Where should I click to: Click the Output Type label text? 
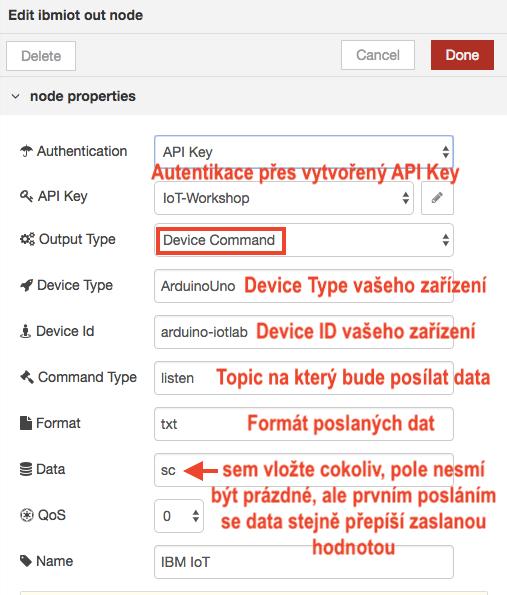tap(77, 239)
